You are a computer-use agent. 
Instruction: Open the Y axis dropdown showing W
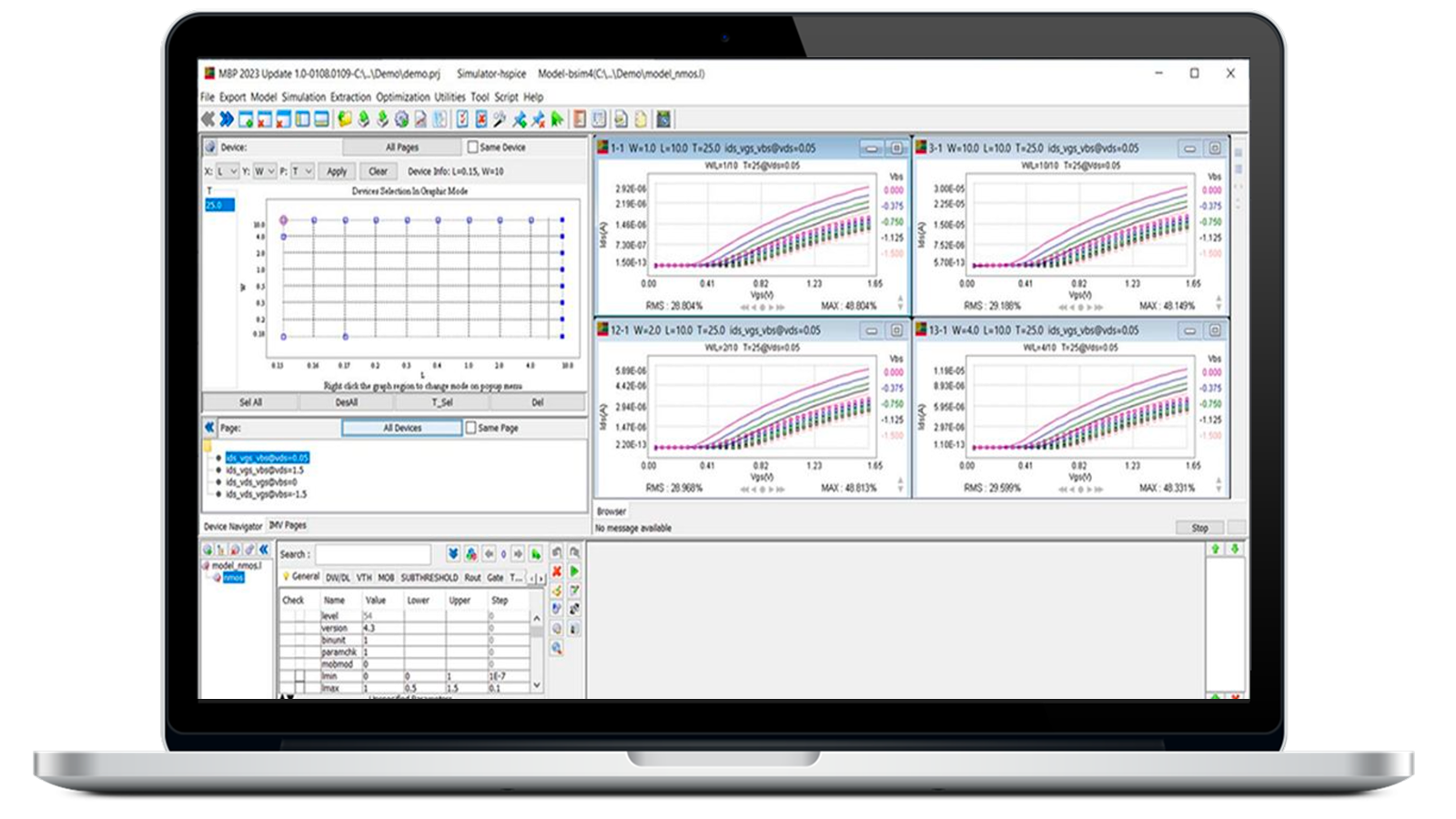coord(265,171)
